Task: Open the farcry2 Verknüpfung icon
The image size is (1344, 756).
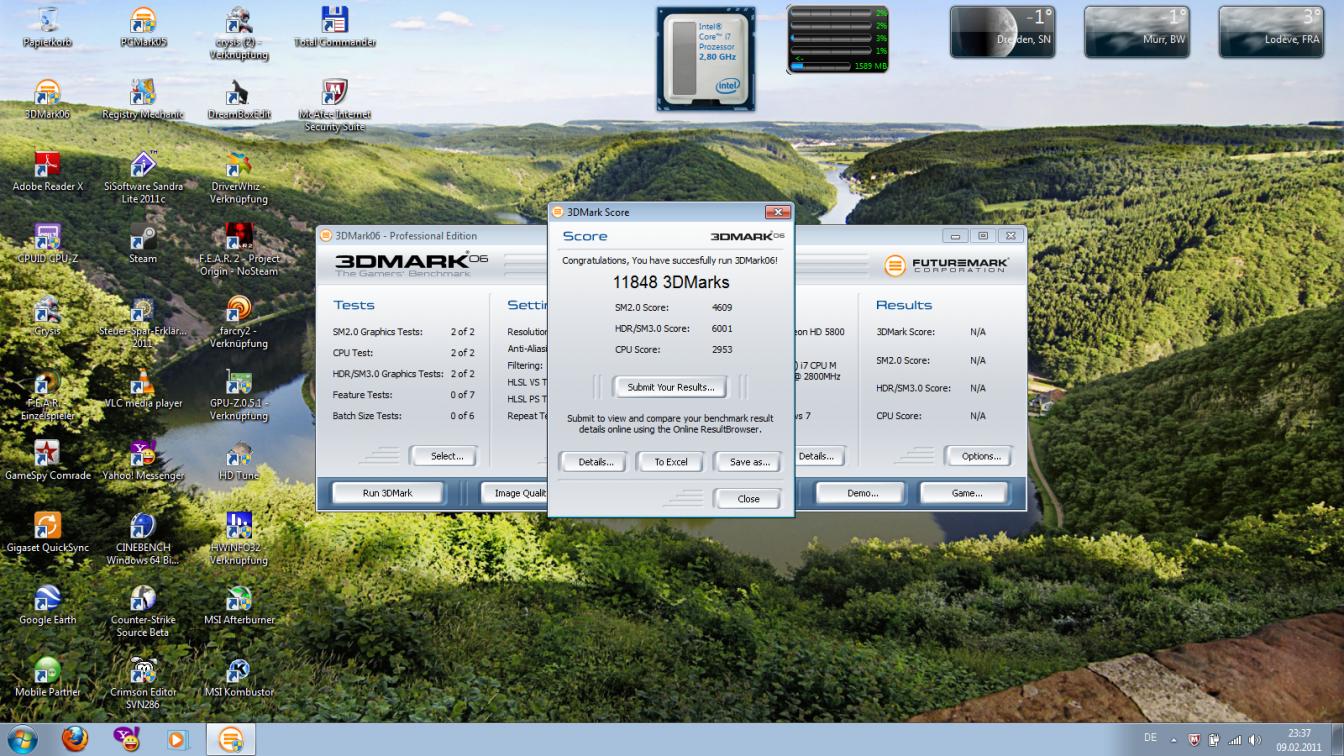Action: [x=238, y=321]
